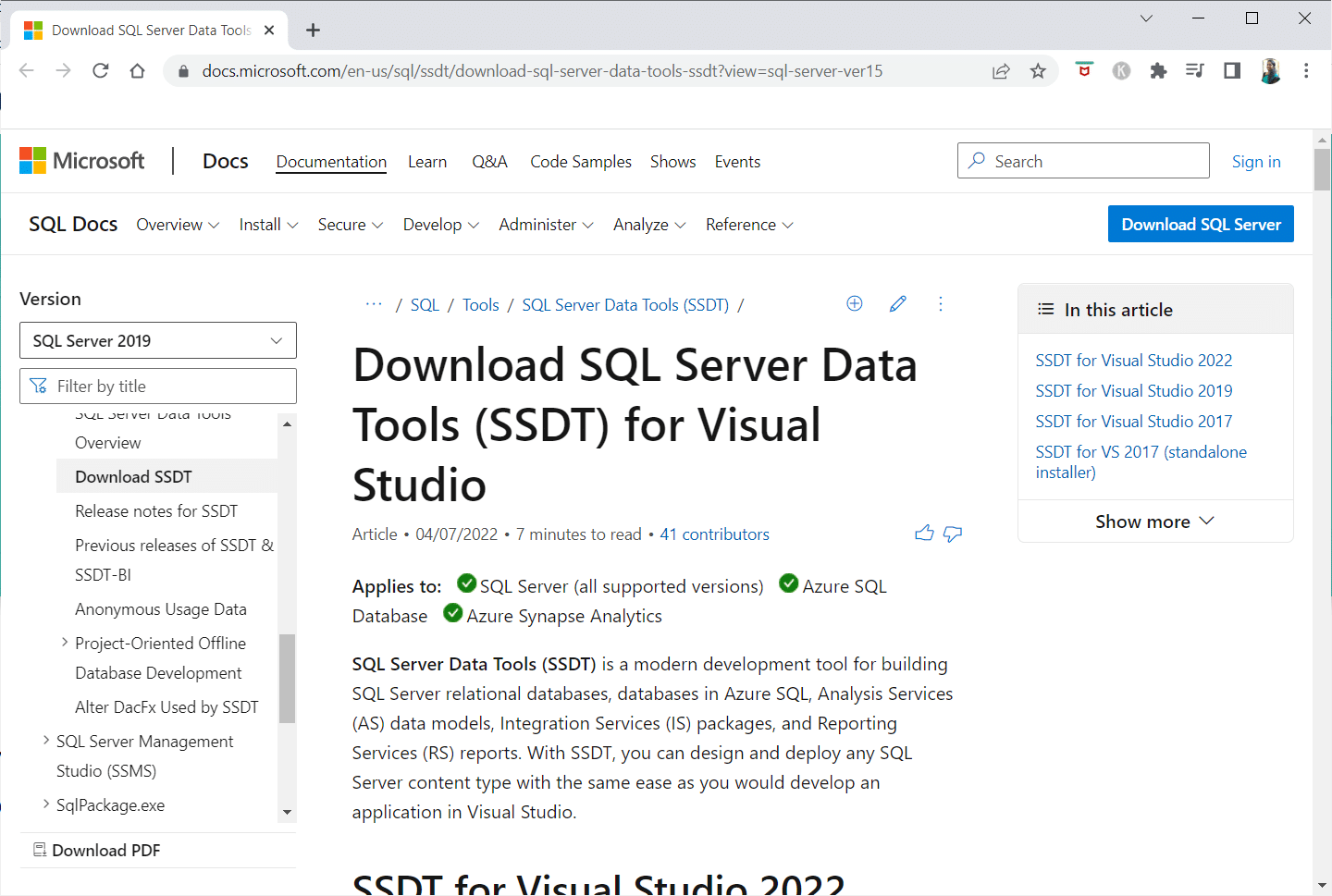Select Overview in the sidebar tree
1332x896 pixels.
pos(108,443)
